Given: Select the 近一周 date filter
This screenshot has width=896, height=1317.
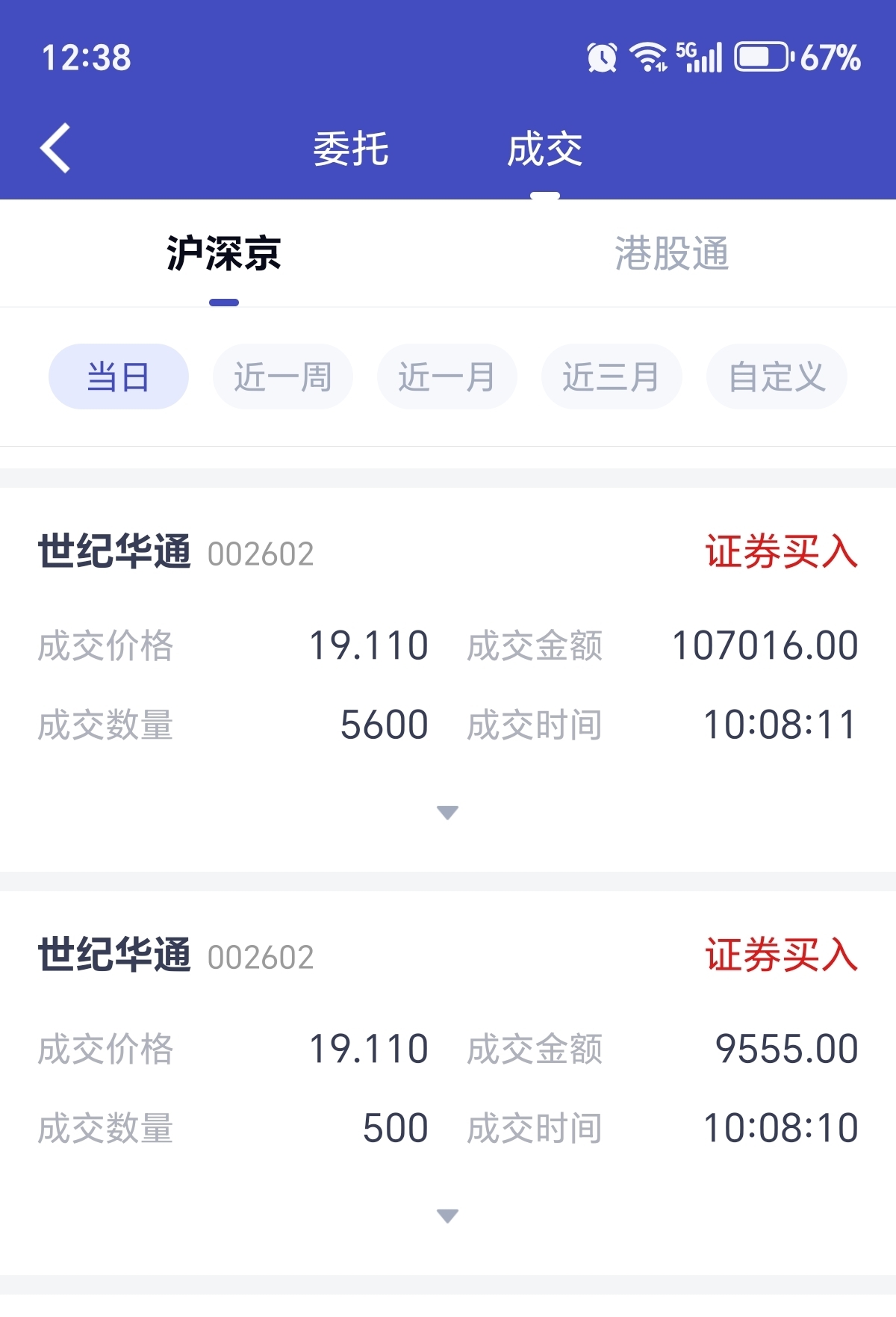Looking at the screenshot, I should click(x=283, y=376).
